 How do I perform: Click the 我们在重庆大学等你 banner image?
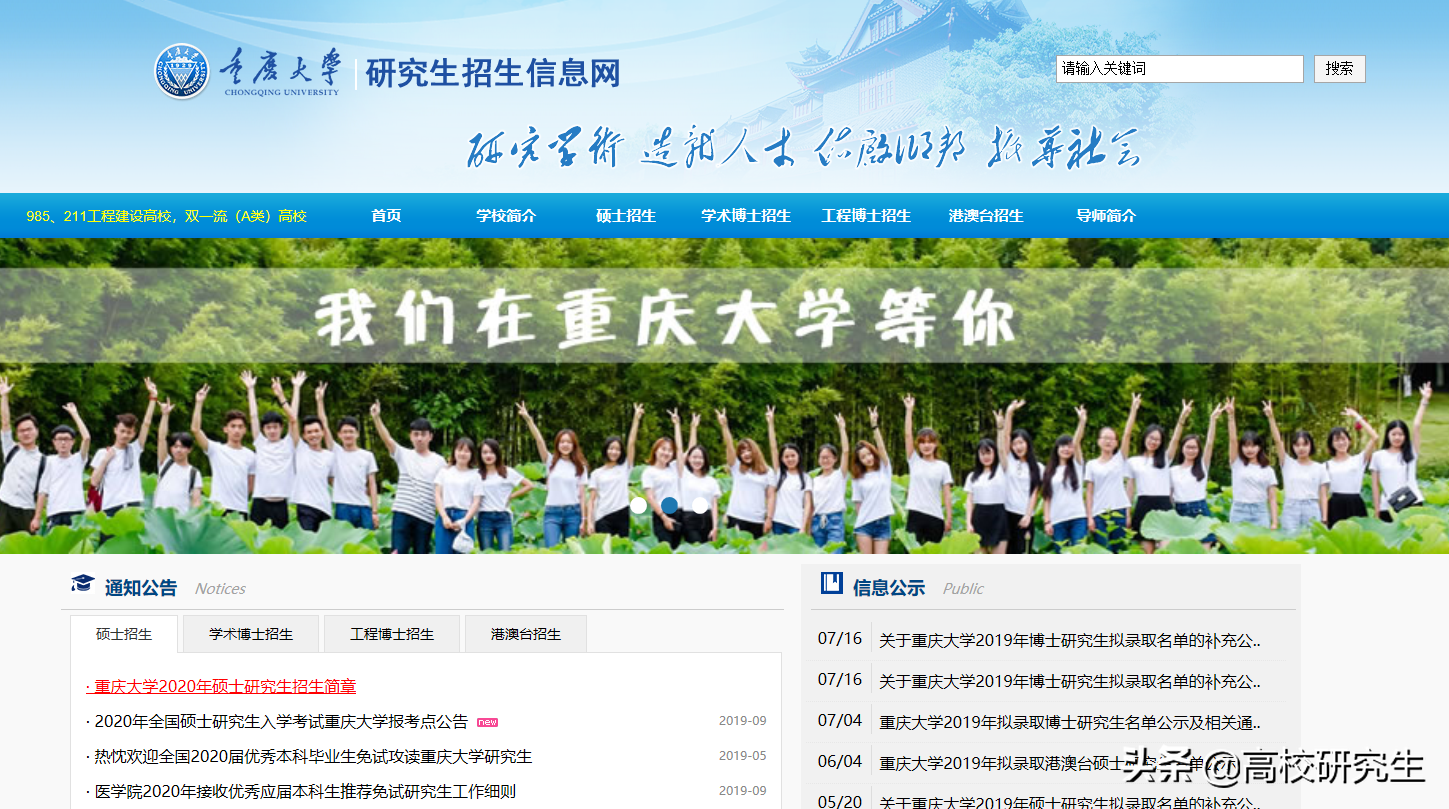click(724, 395)
